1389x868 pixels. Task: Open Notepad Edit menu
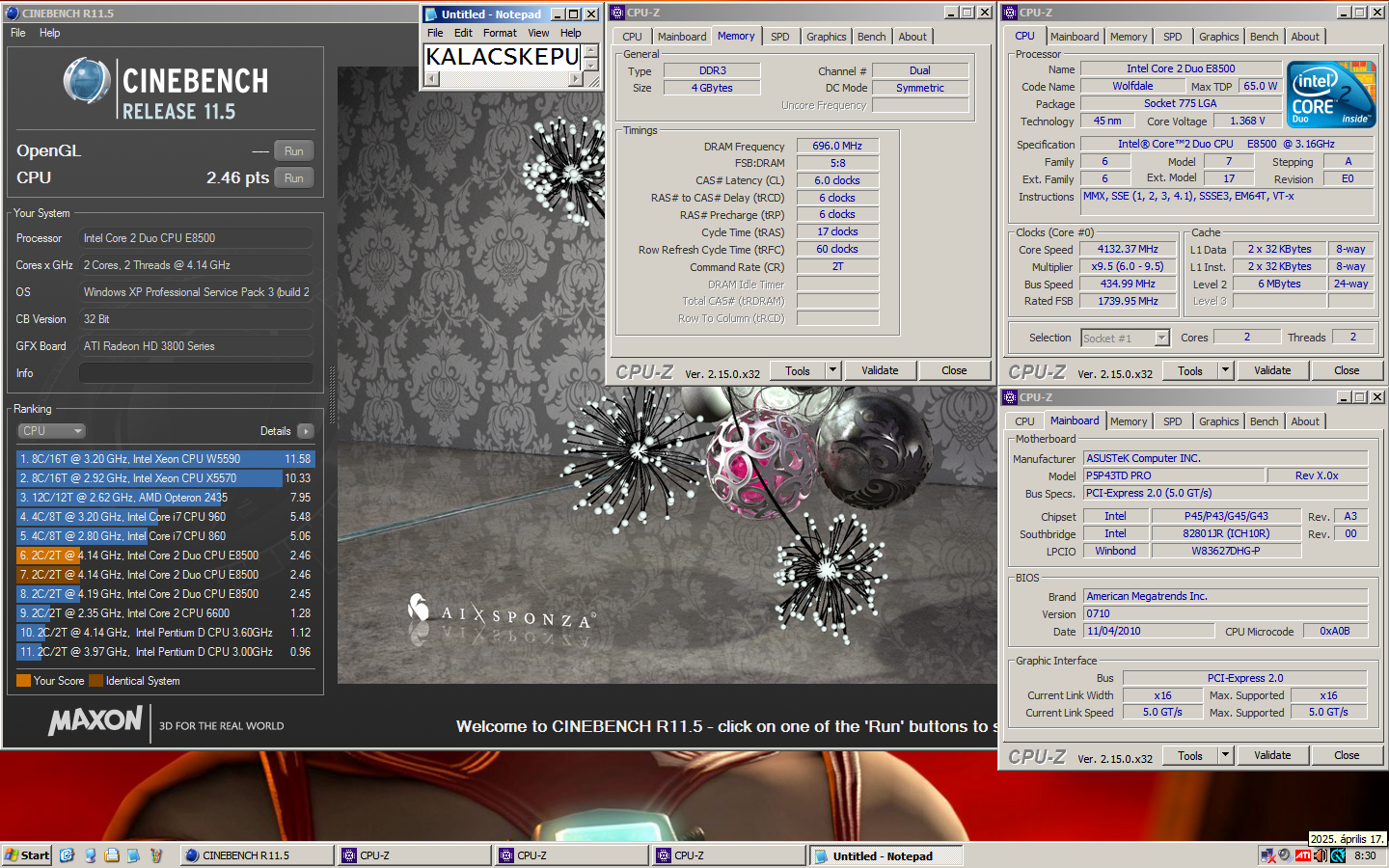tap(464, 33)
